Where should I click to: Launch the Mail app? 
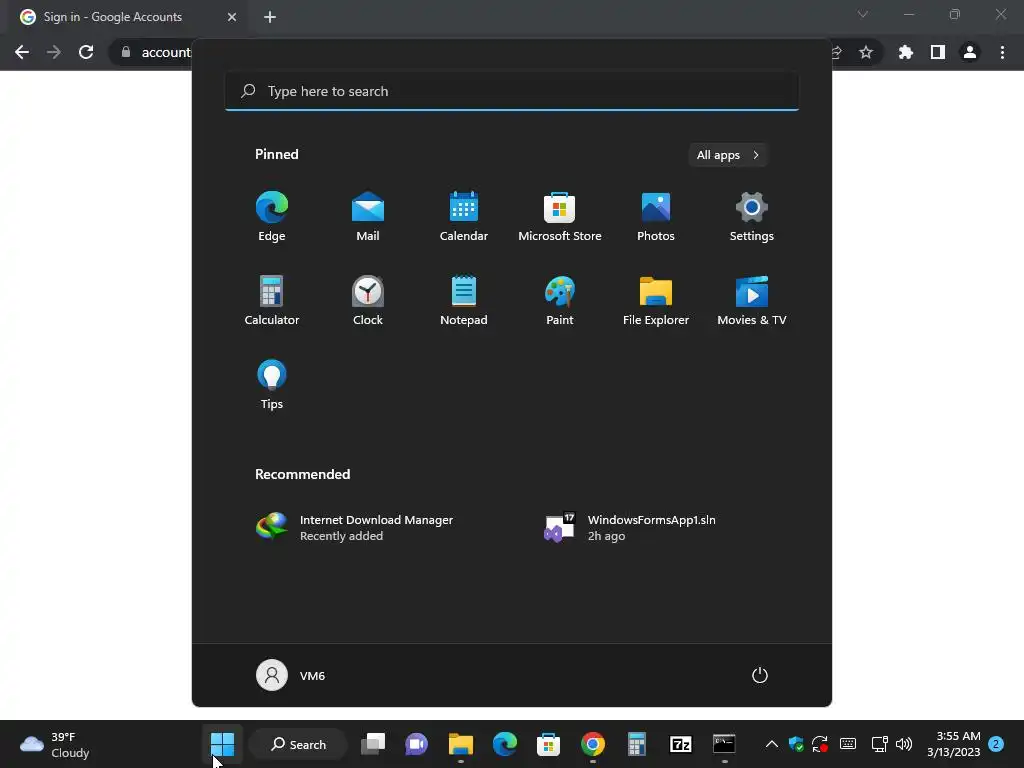368,217
